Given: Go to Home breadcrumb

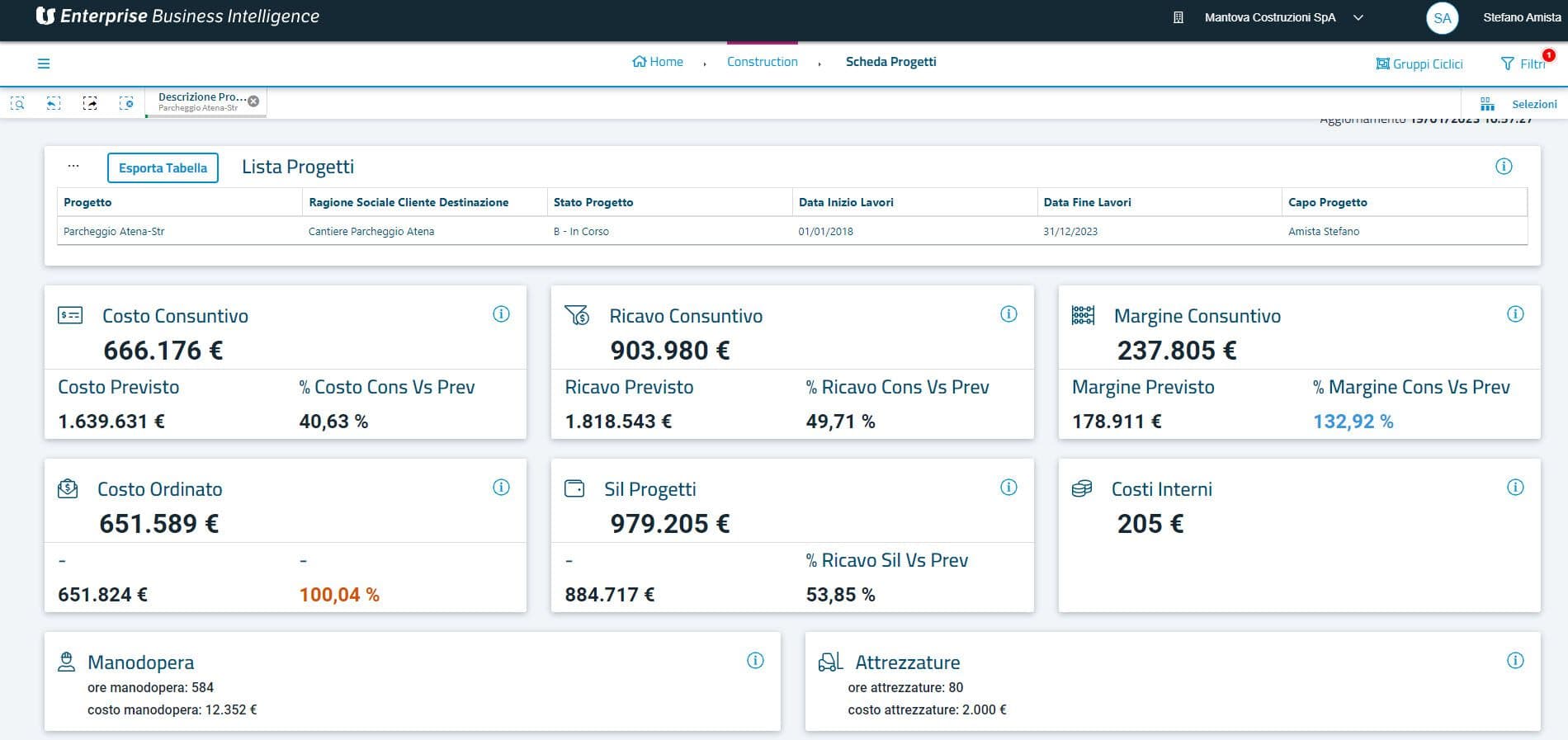Looking at the screenshot, I should click(x=658, y=62).
